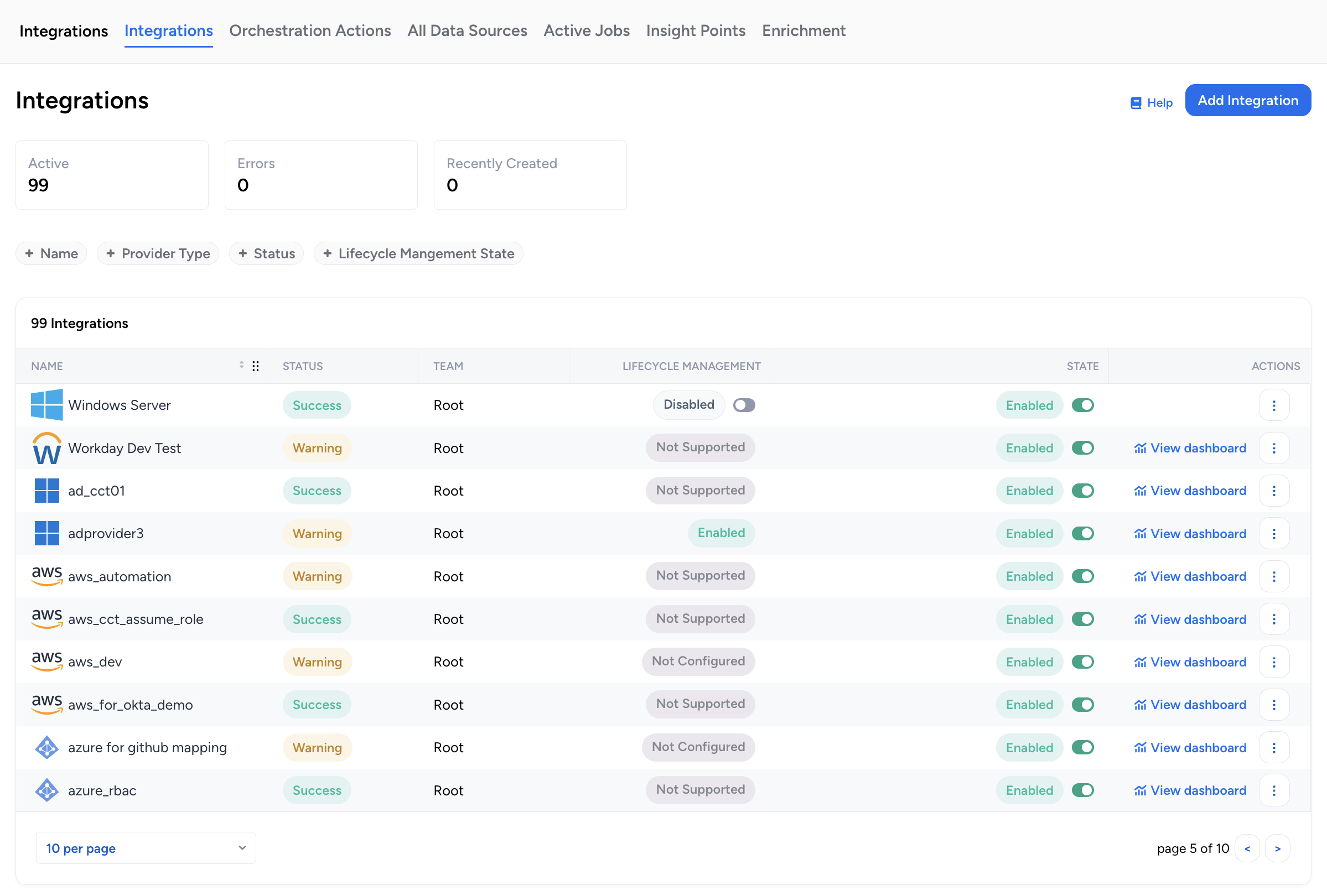Viewport: 1327px width, 896px height.
Task: Go to previous page arrow
Action: 1247,848
